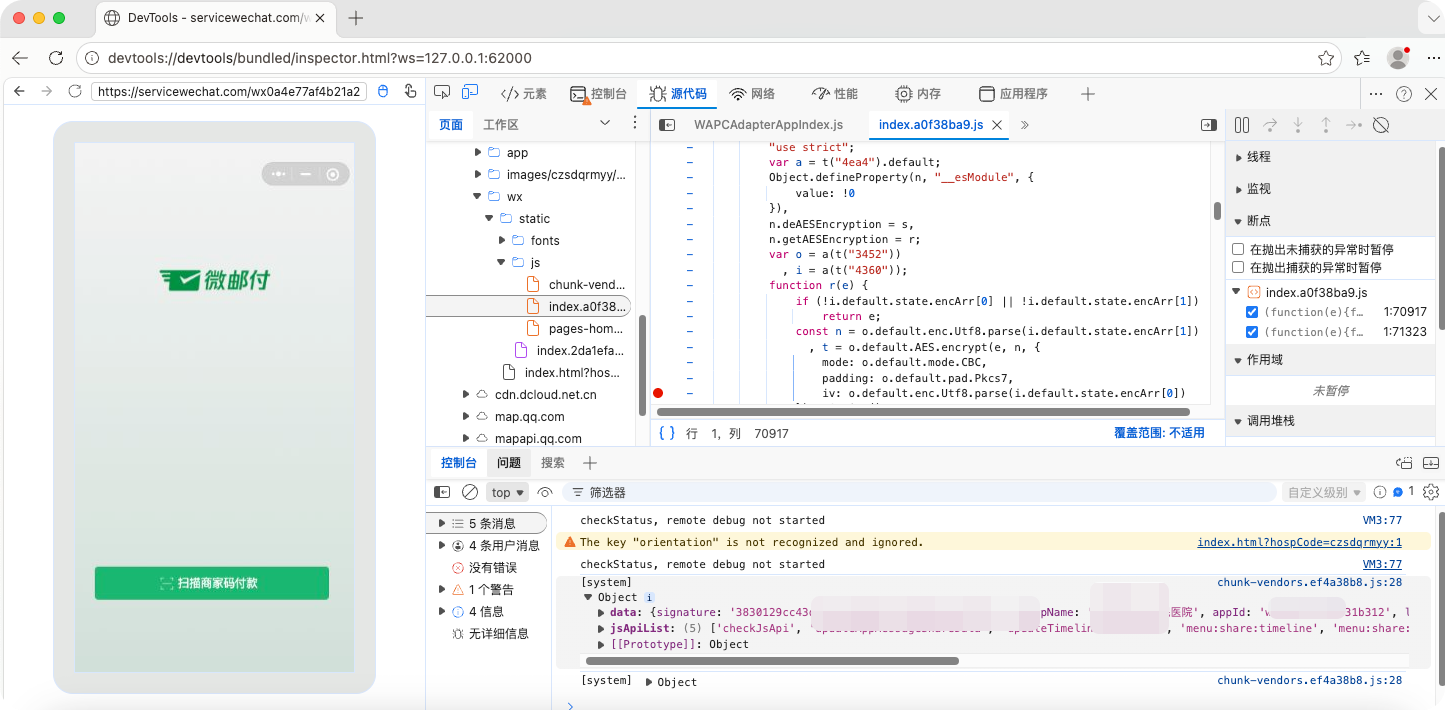Expand the 线程 threads section
1445x710 pixels.
[x=1240, y=157]
